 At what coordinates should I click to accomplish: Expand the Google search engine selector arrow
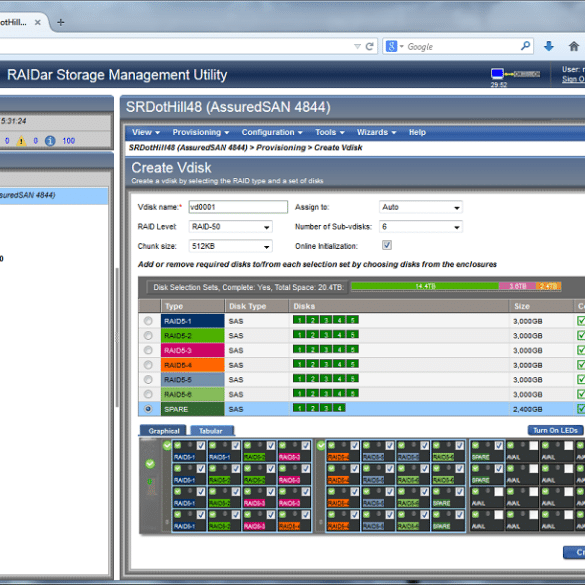coord(402,47)
